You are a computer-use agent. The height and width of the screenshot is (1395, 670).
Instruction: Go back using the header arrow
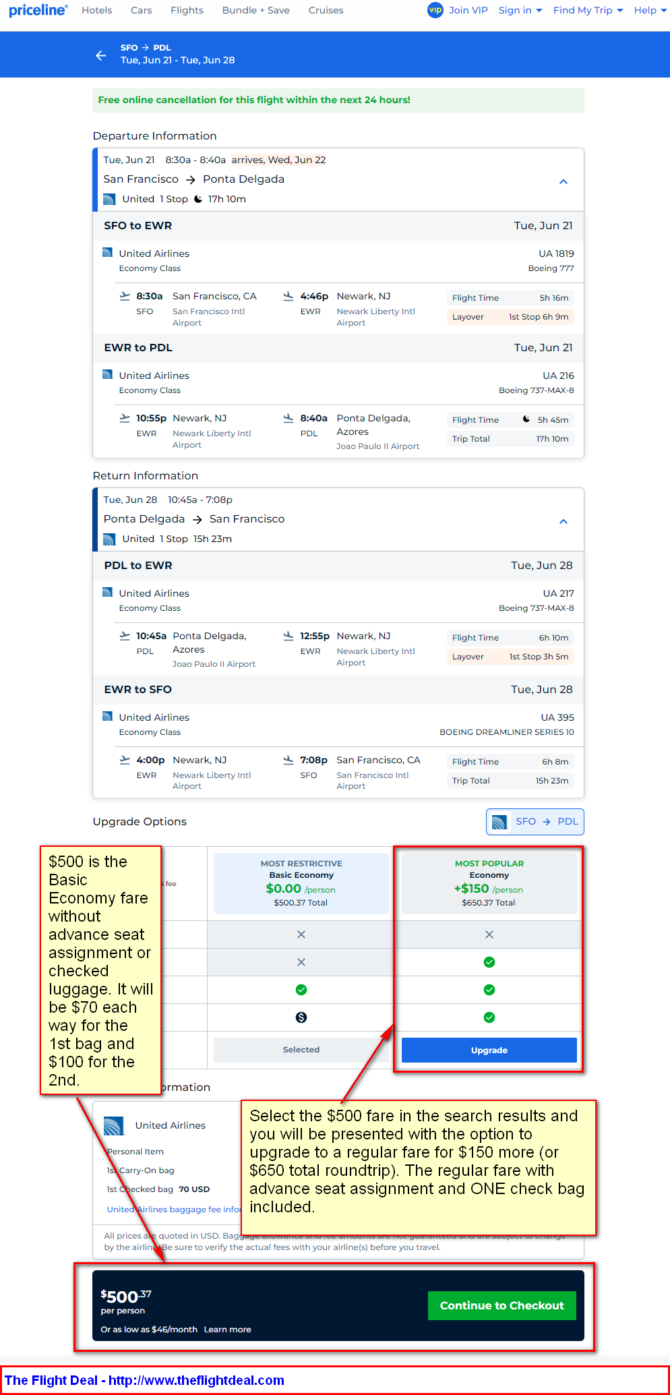pos(101,55)
